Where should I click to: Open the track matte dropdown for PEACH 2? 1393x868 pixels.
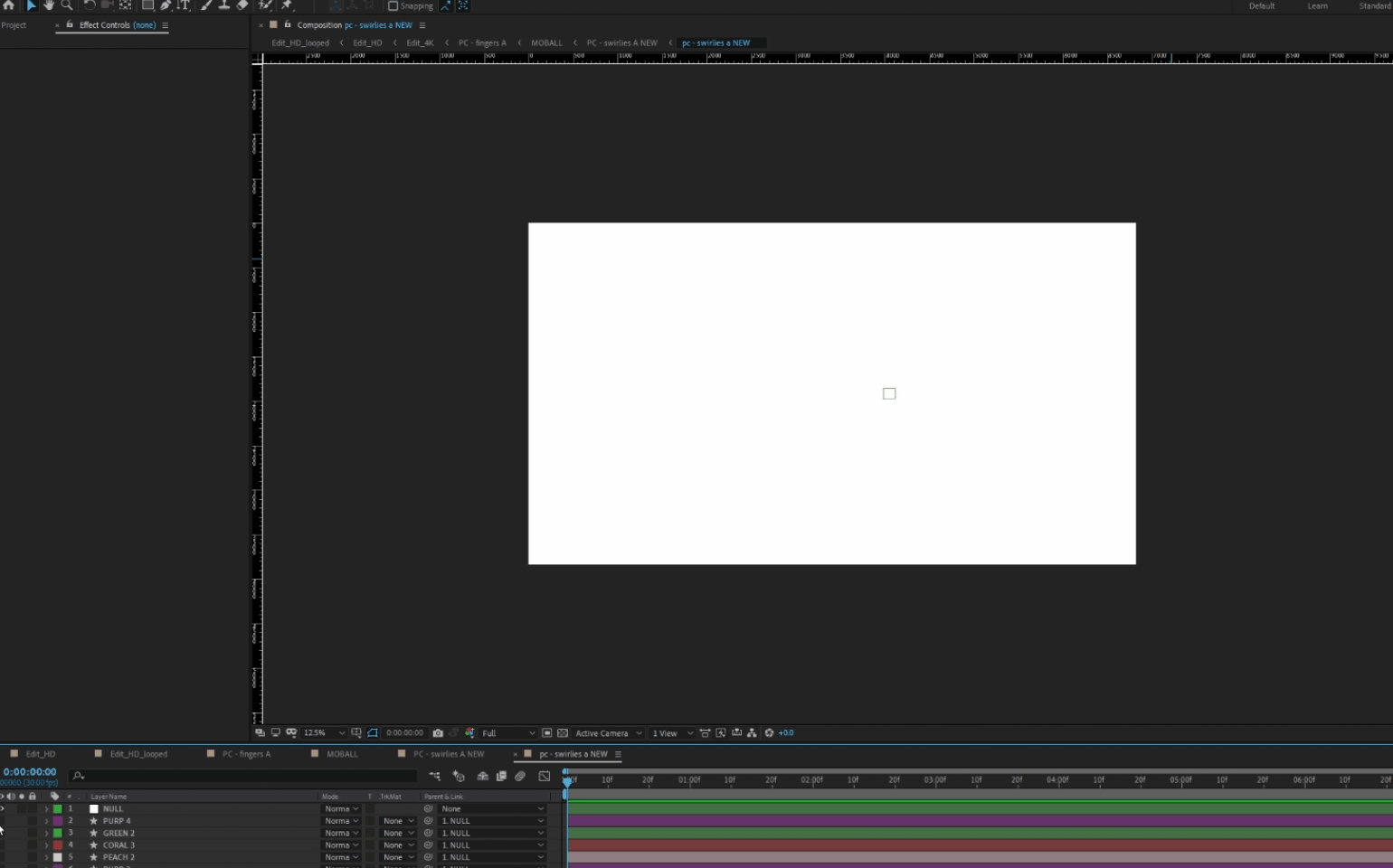pos(398,857)
